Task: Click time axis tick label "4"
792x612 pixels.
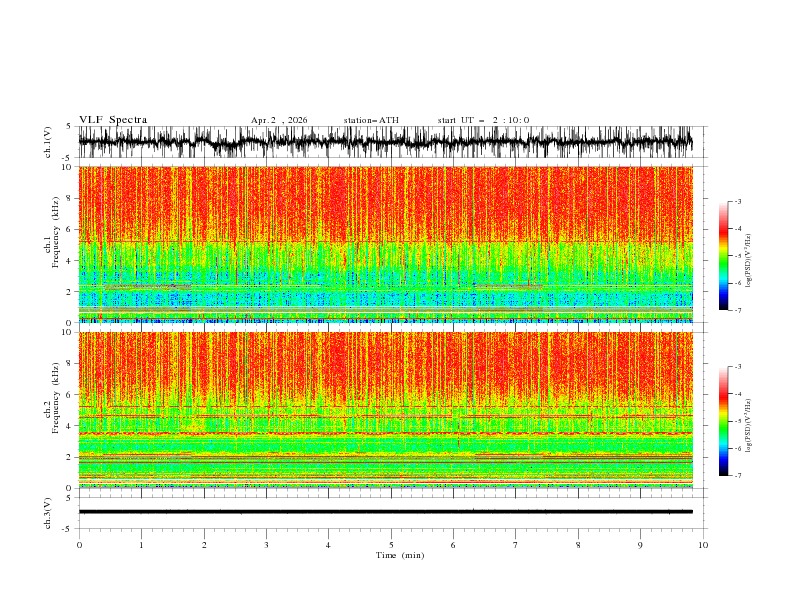Action: click(328, 545)
